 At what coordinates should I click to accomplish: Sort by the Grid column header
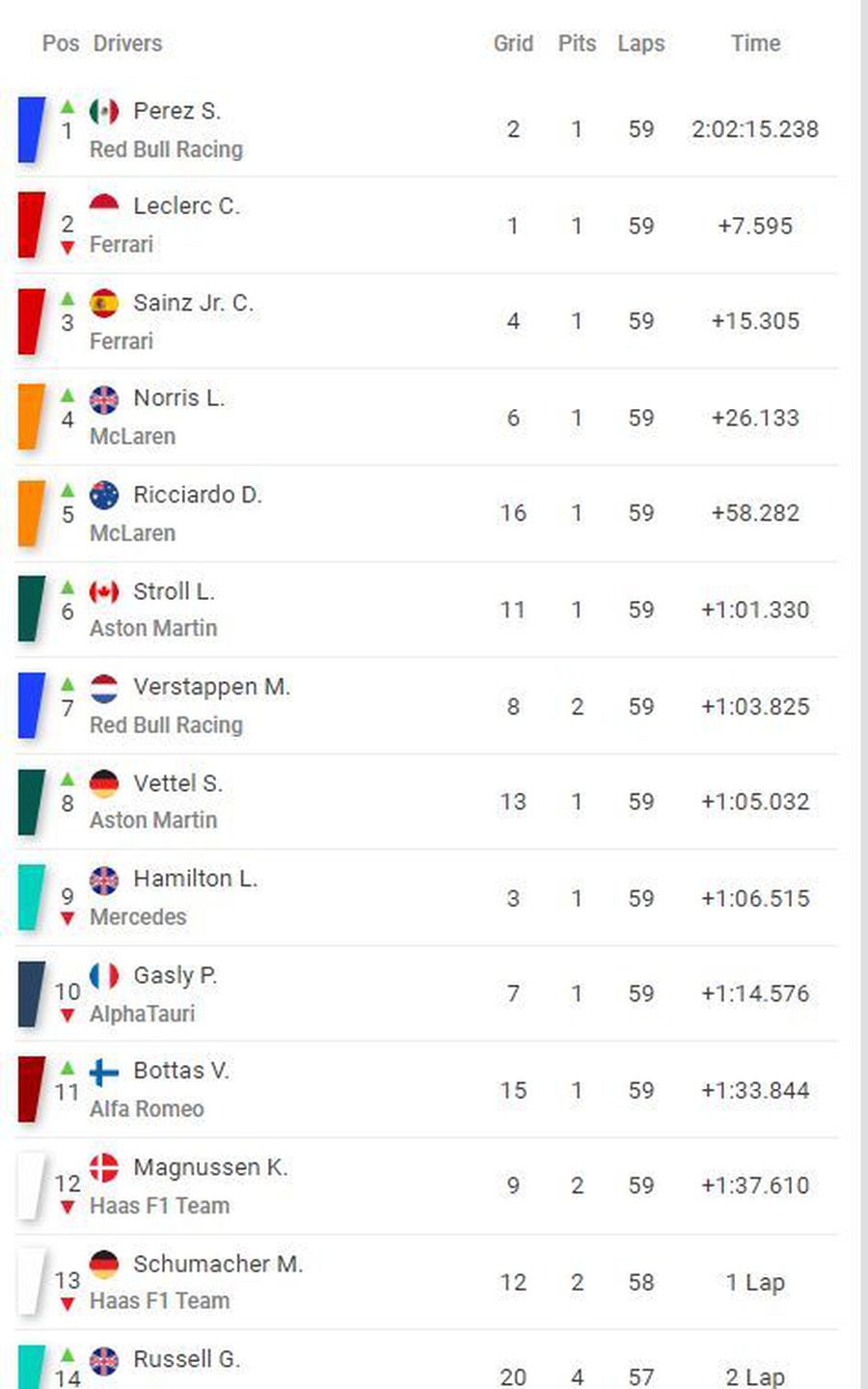513,43
